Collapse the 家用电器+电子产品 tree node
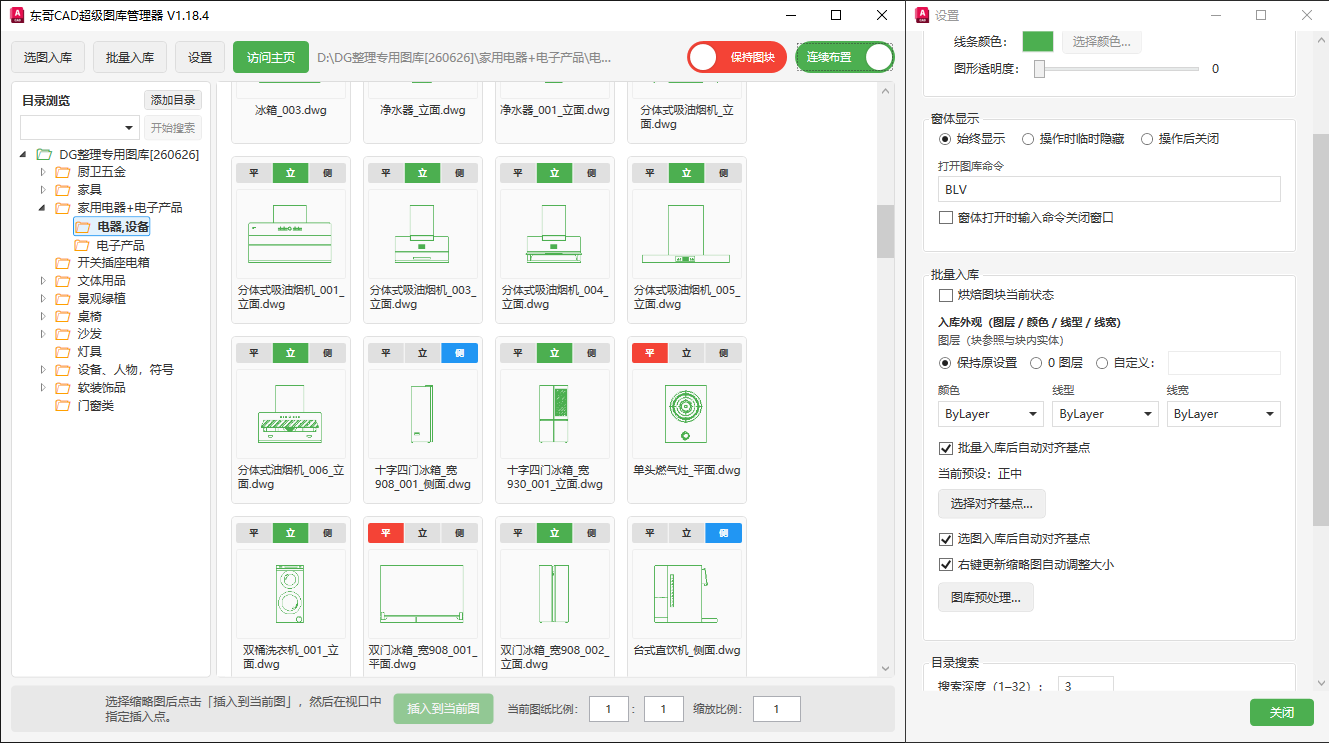This screenshot has height=743, width=1329. tap(43, 208)
